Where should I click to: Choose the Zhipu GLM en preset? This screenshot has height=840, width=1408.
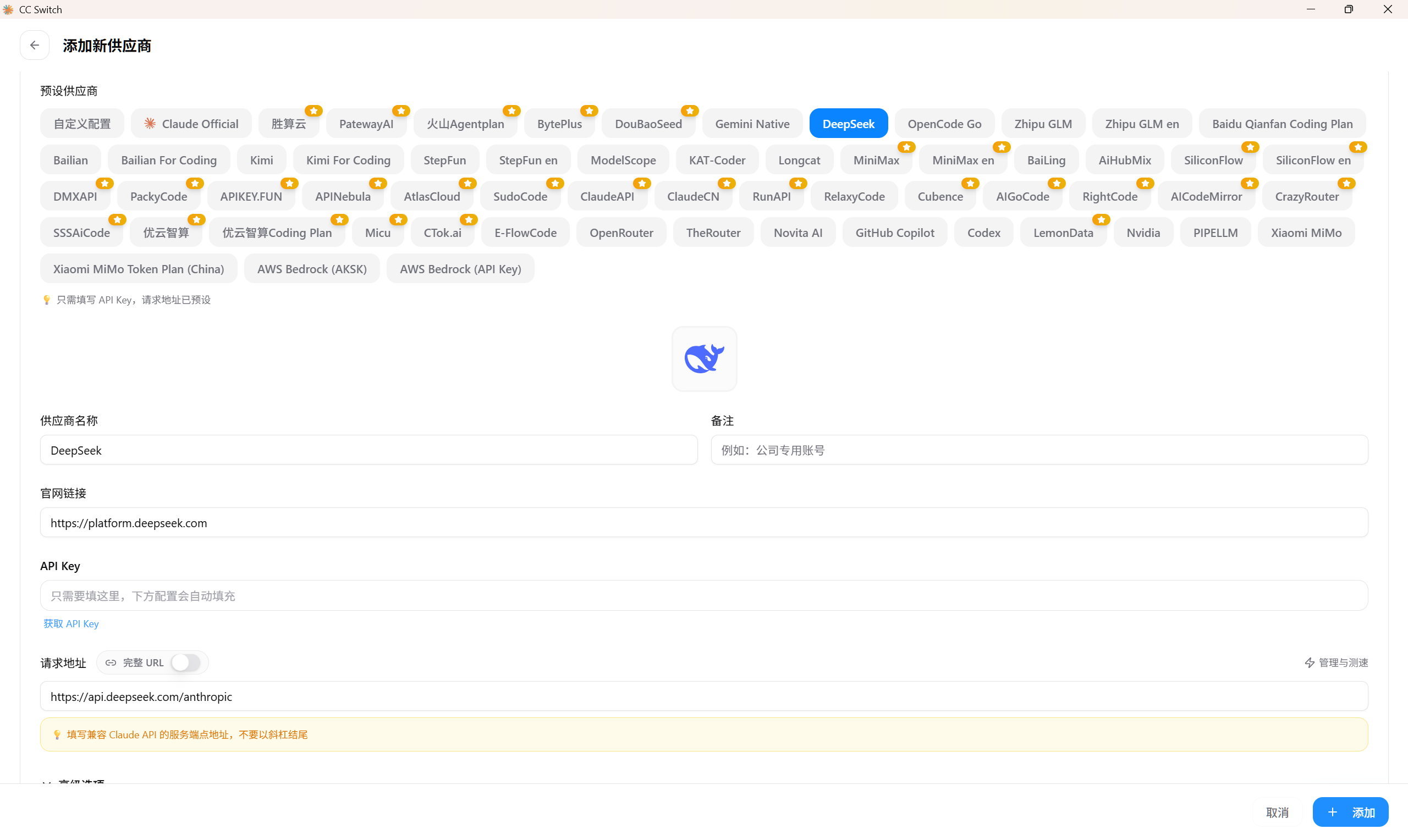(1142, 123)
